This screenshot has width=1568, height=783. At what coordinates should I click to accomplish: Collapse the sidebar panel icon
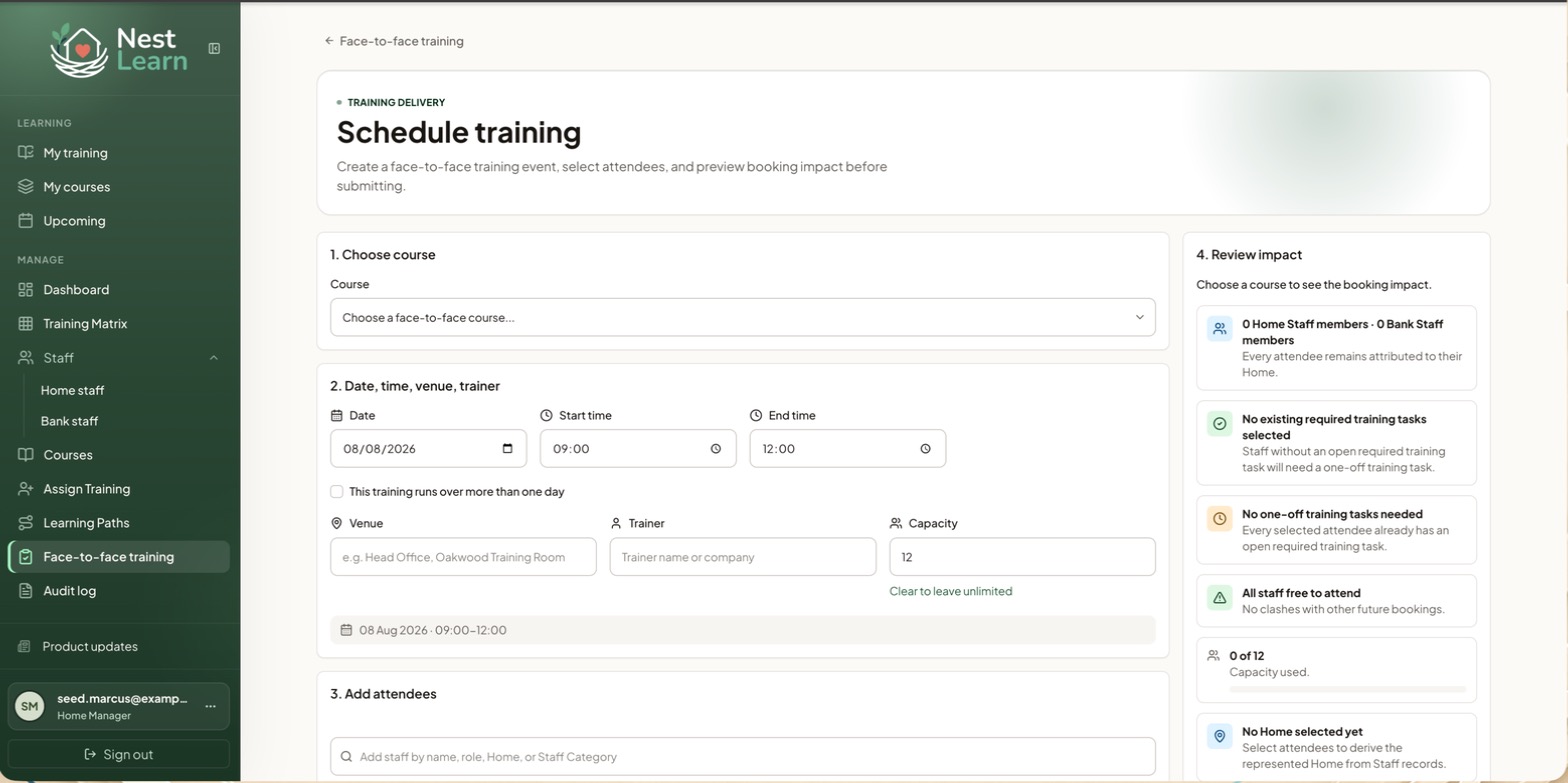tap(214, 48)
